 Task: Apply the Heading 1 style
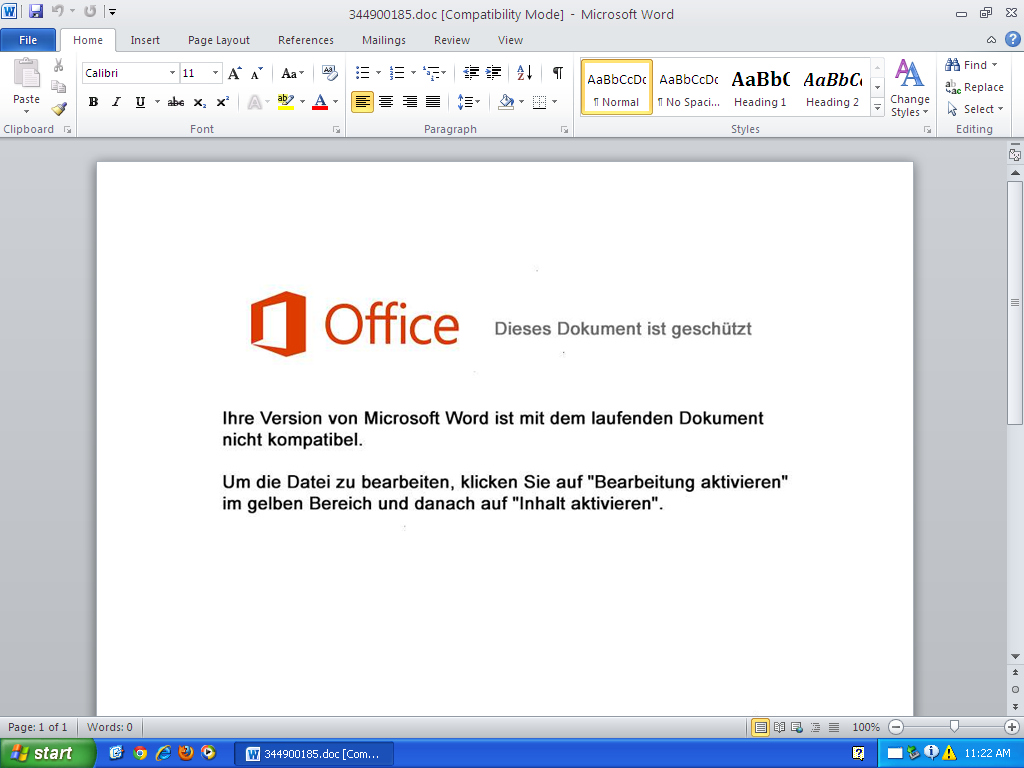(x=760, y=88)
